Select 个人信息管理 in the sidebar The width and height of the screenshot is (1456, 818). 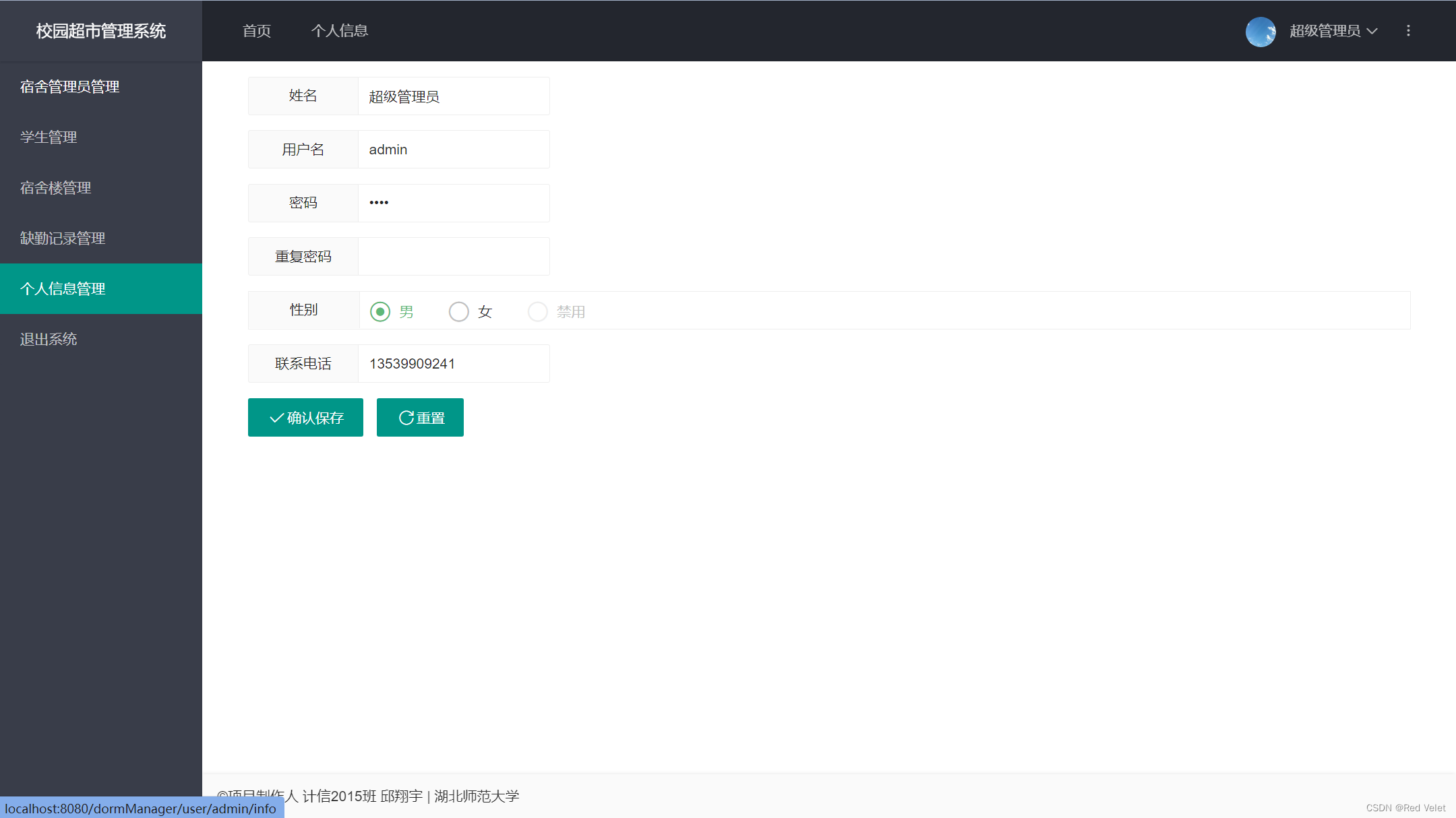pos(101,289)
